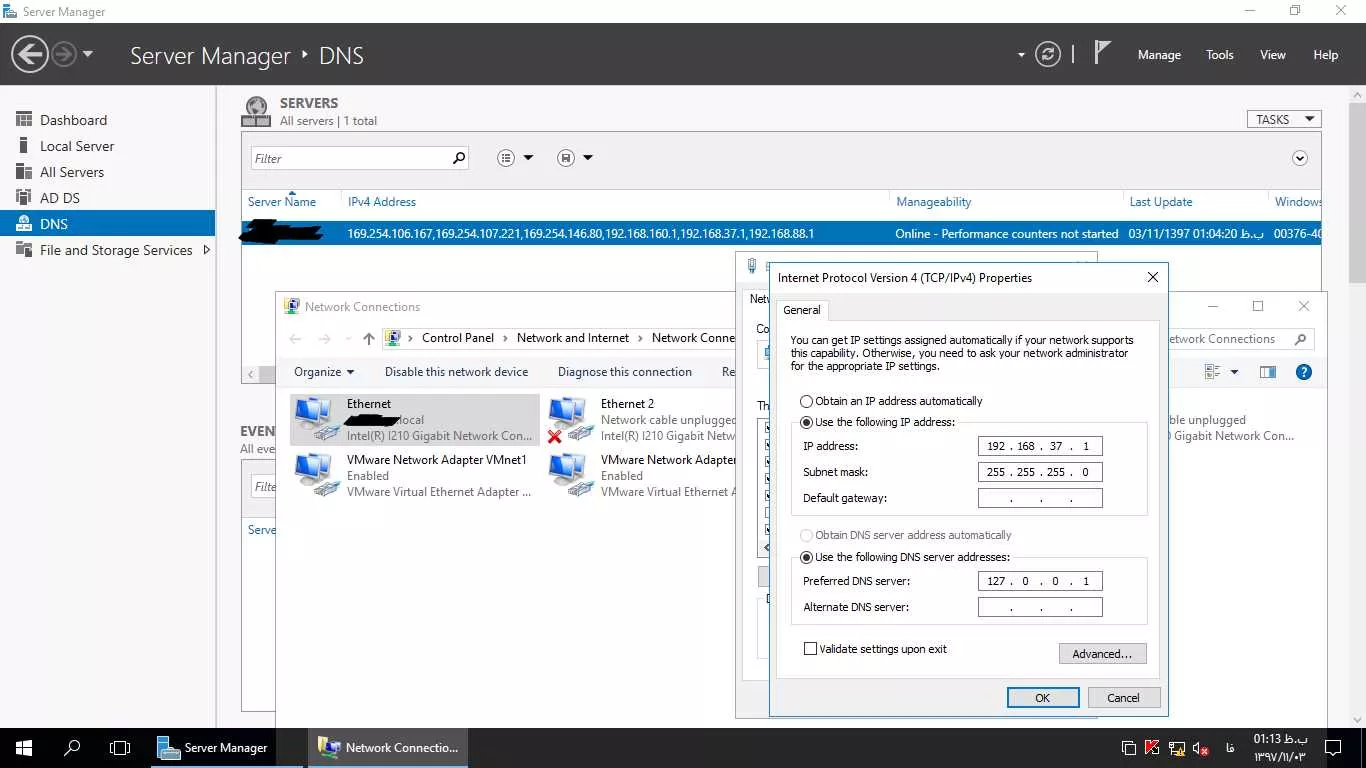
Task: Expand File and Storage Services
Action: (207, 250)
